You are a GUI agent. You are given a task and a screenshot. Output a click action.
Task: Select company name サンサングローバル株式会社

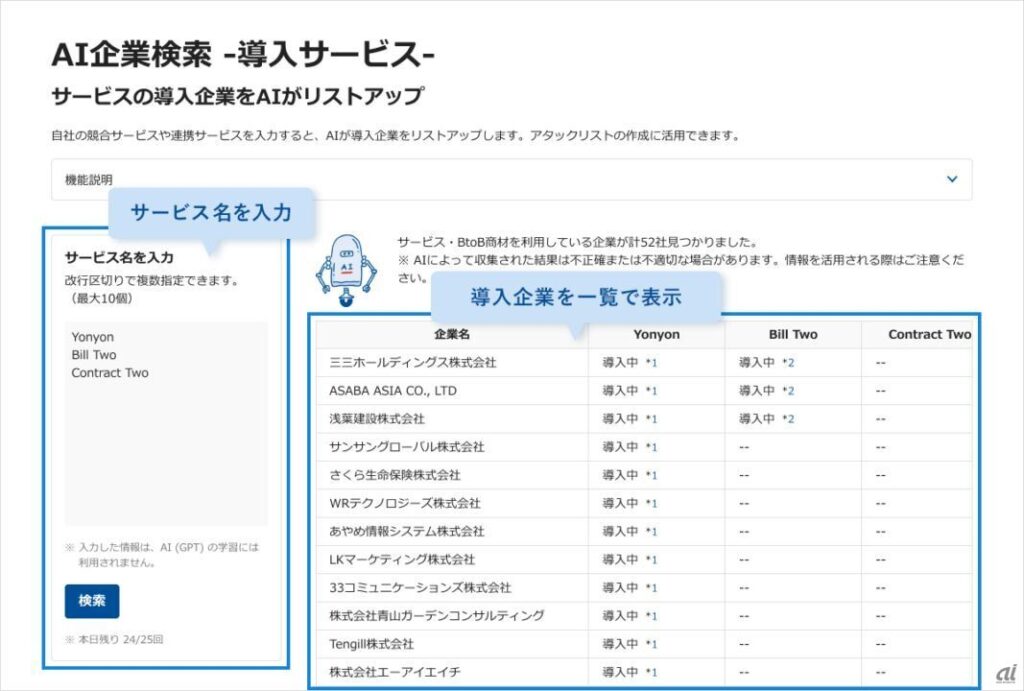(x=407, y=447)
